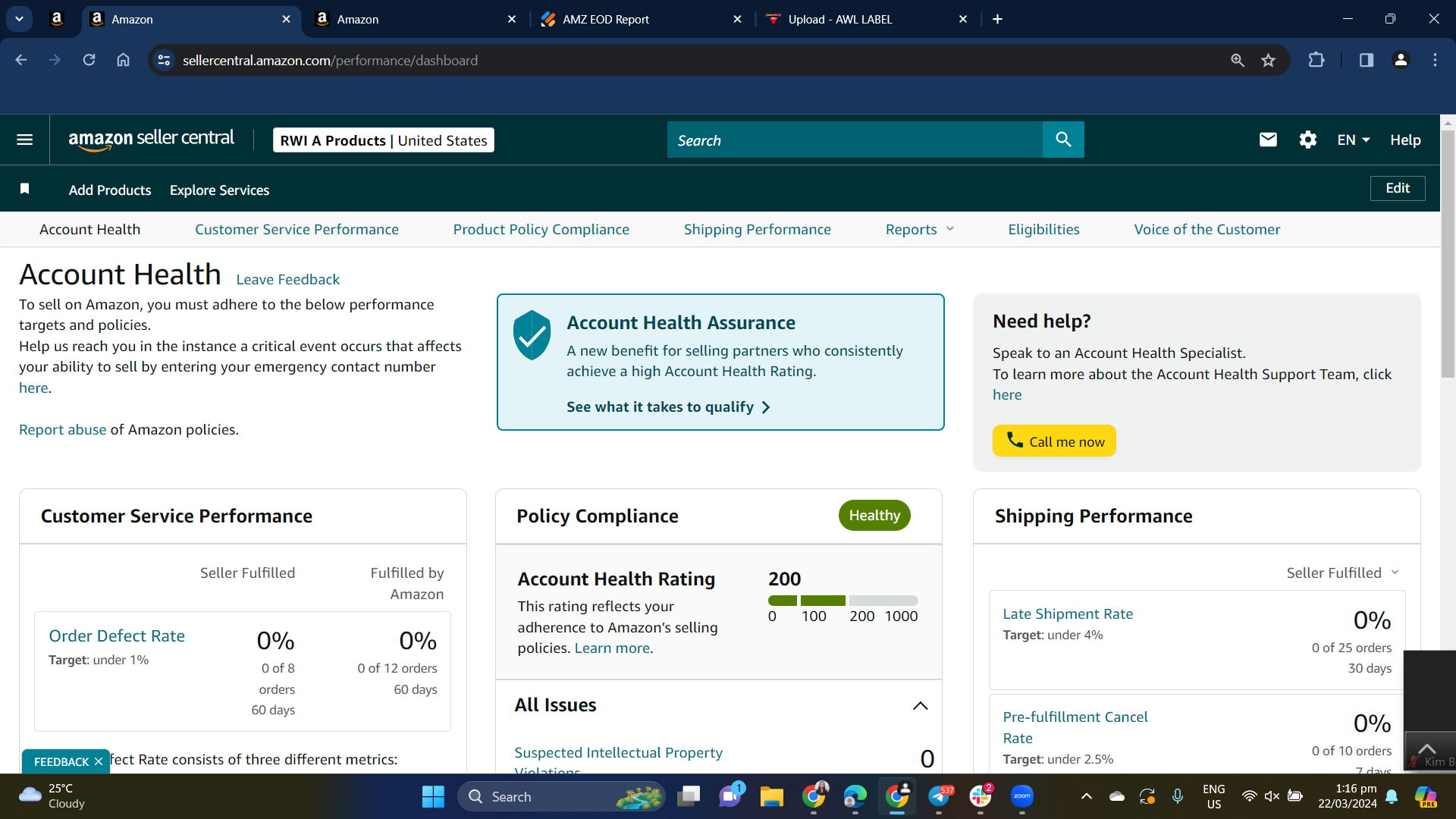This screenshot has width=1456, height=819.
Task: Open the browser extensions puzzle icon
Action: coord(1316,60)
